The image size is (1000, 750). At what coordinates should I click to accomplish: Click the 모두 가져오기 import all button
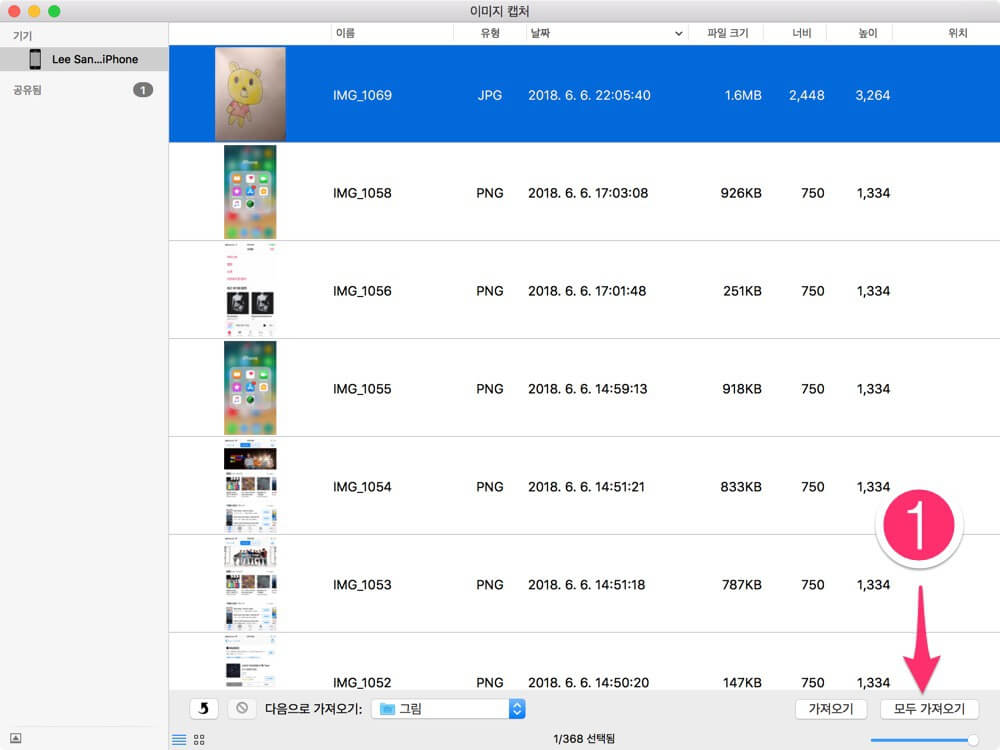(x=929, y=709)
